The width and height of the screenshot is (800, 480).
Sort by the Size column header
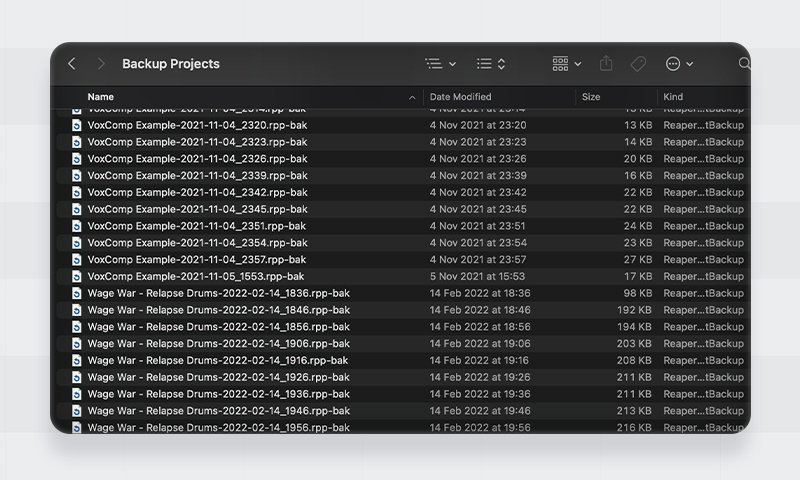point(591,97)
